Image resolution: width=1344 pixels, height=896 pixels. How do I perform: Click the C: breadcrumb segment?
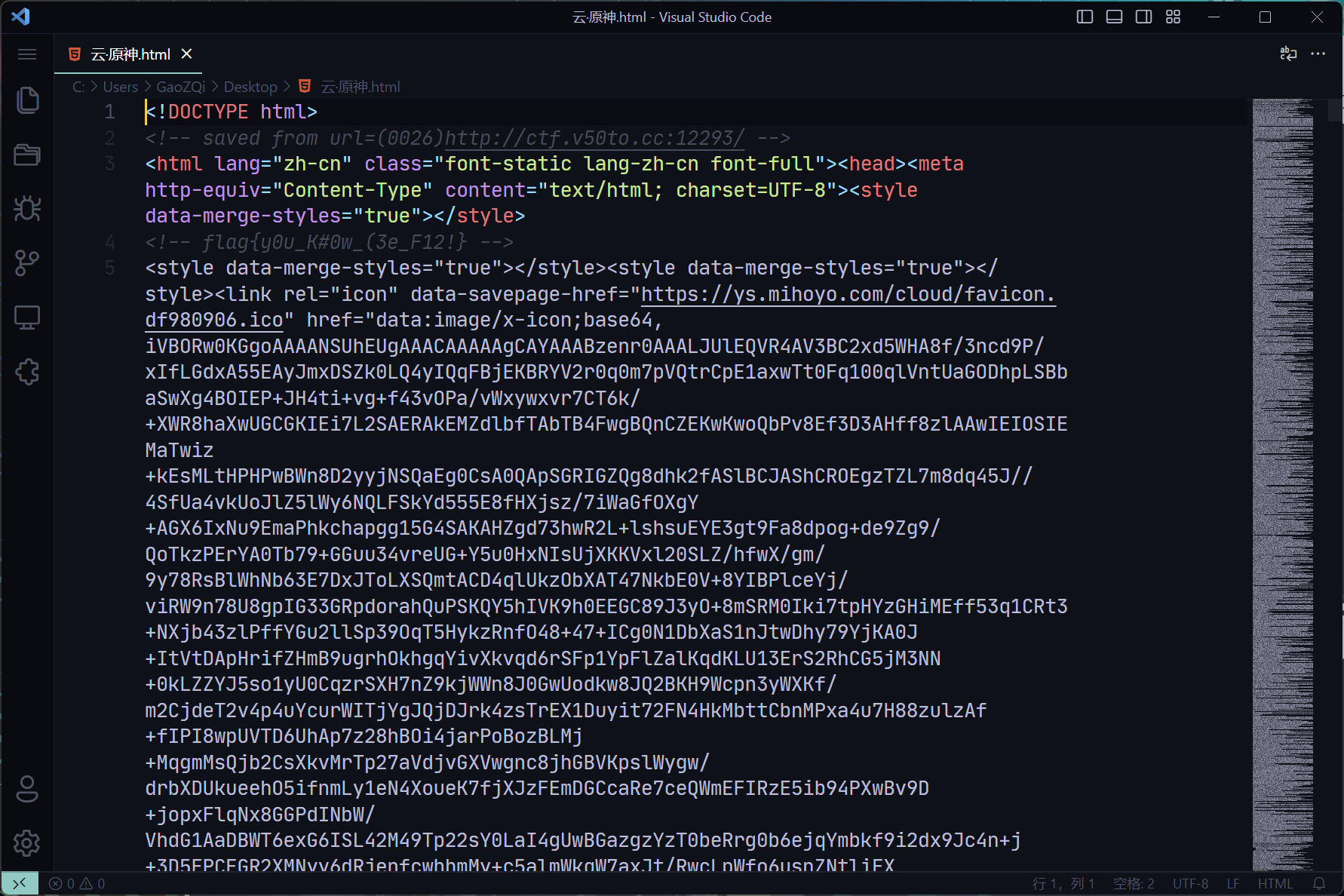[78, 87]
